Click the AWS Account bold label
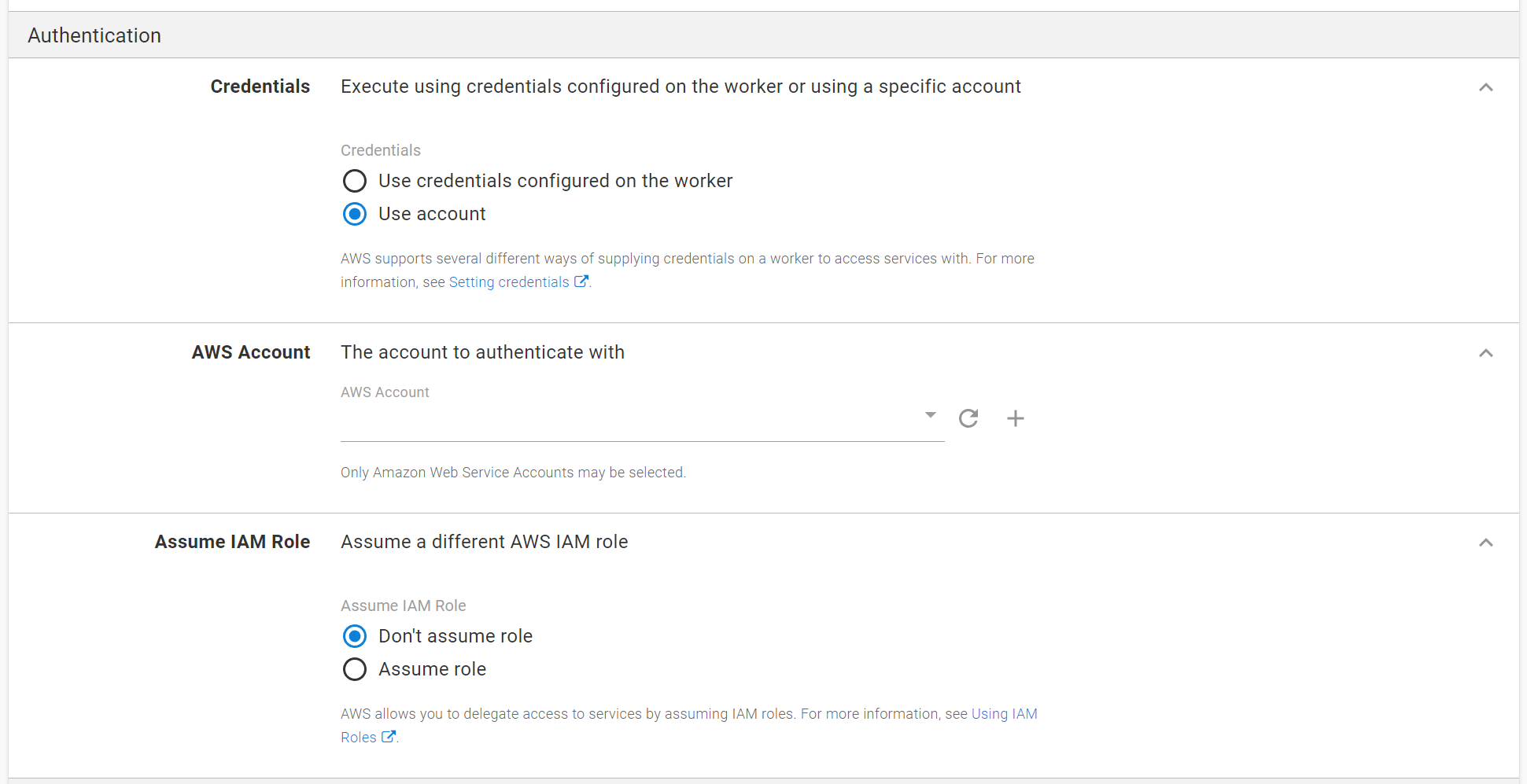The width and height of the screenshot is (1527, 784). pyautogui.click(x=250, y=352)
